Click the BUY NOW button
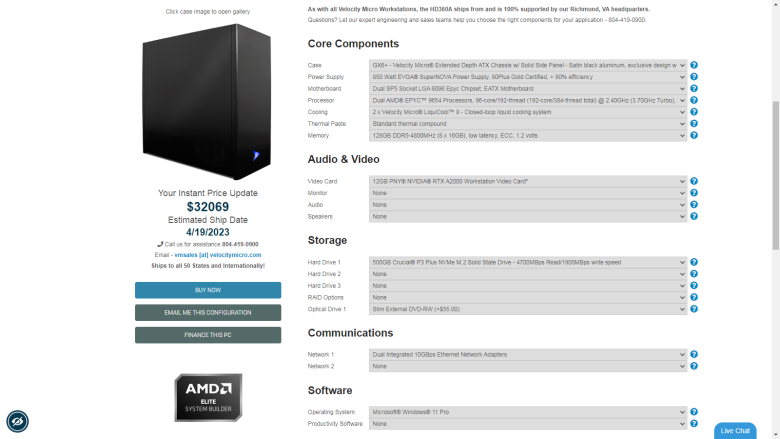The image size is (780, 439). coord(208,290)
